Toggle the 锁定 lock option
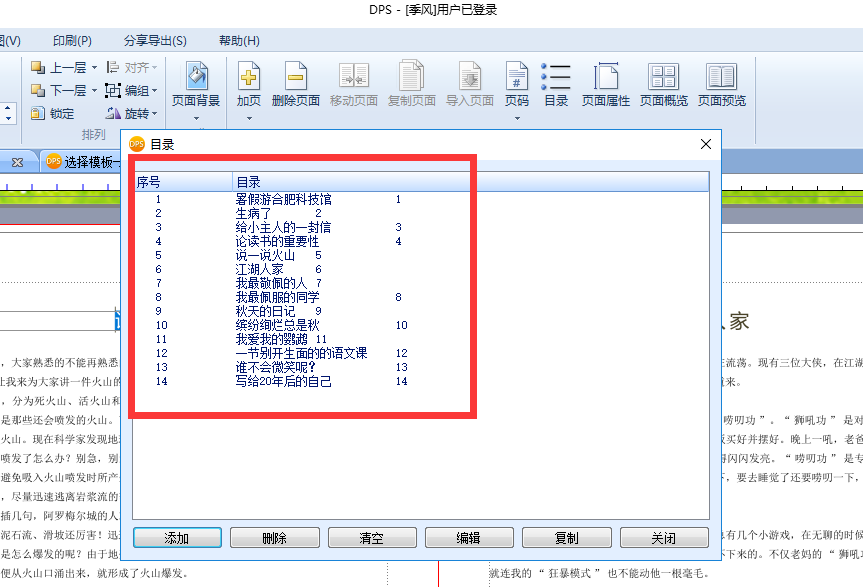863x587 pixels. click(53, 113)
